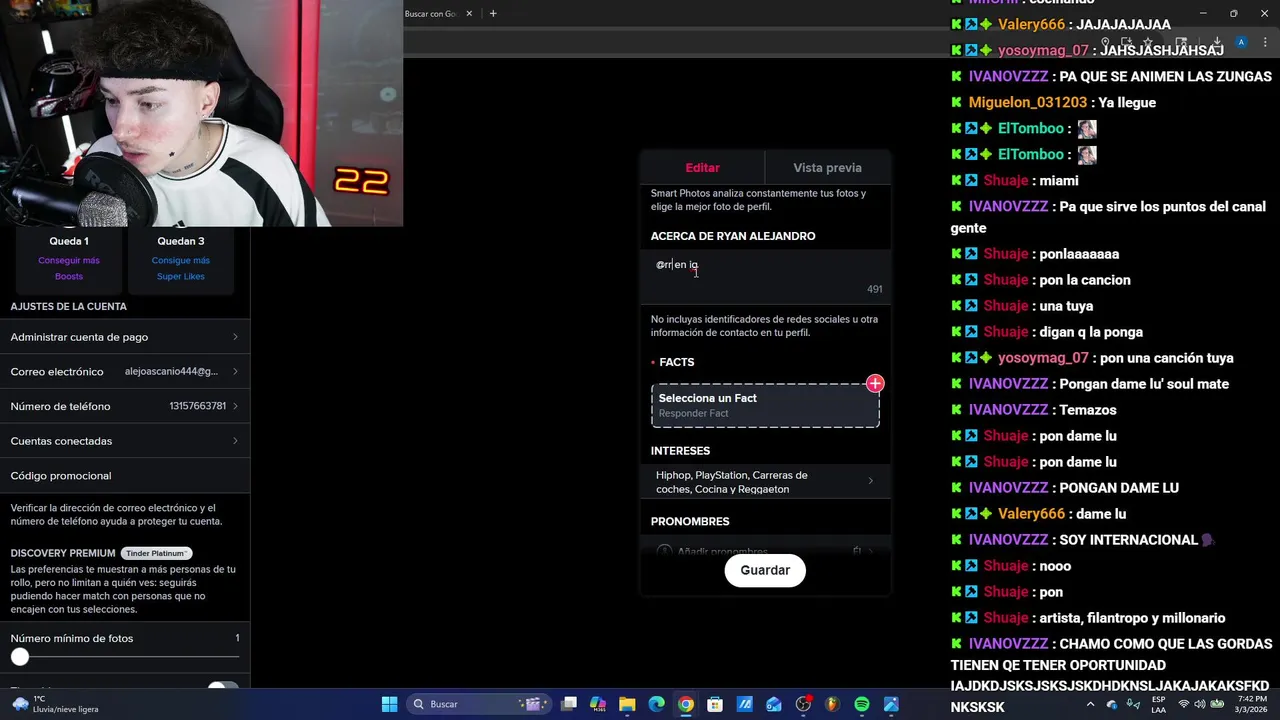The width and height of the screenshot is (1280, 720).
Task: Click chat message 'artista, filantropo y millonario'
Action: [x=1132, y=618]
